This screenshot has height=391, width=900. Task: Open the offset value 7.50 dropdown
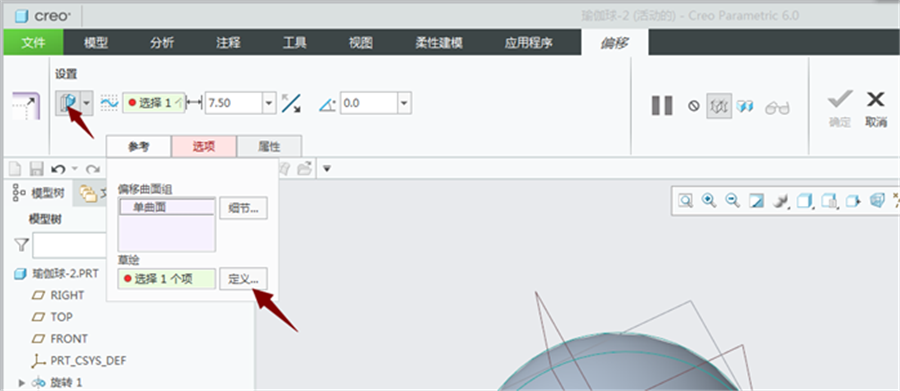(270, 103)
